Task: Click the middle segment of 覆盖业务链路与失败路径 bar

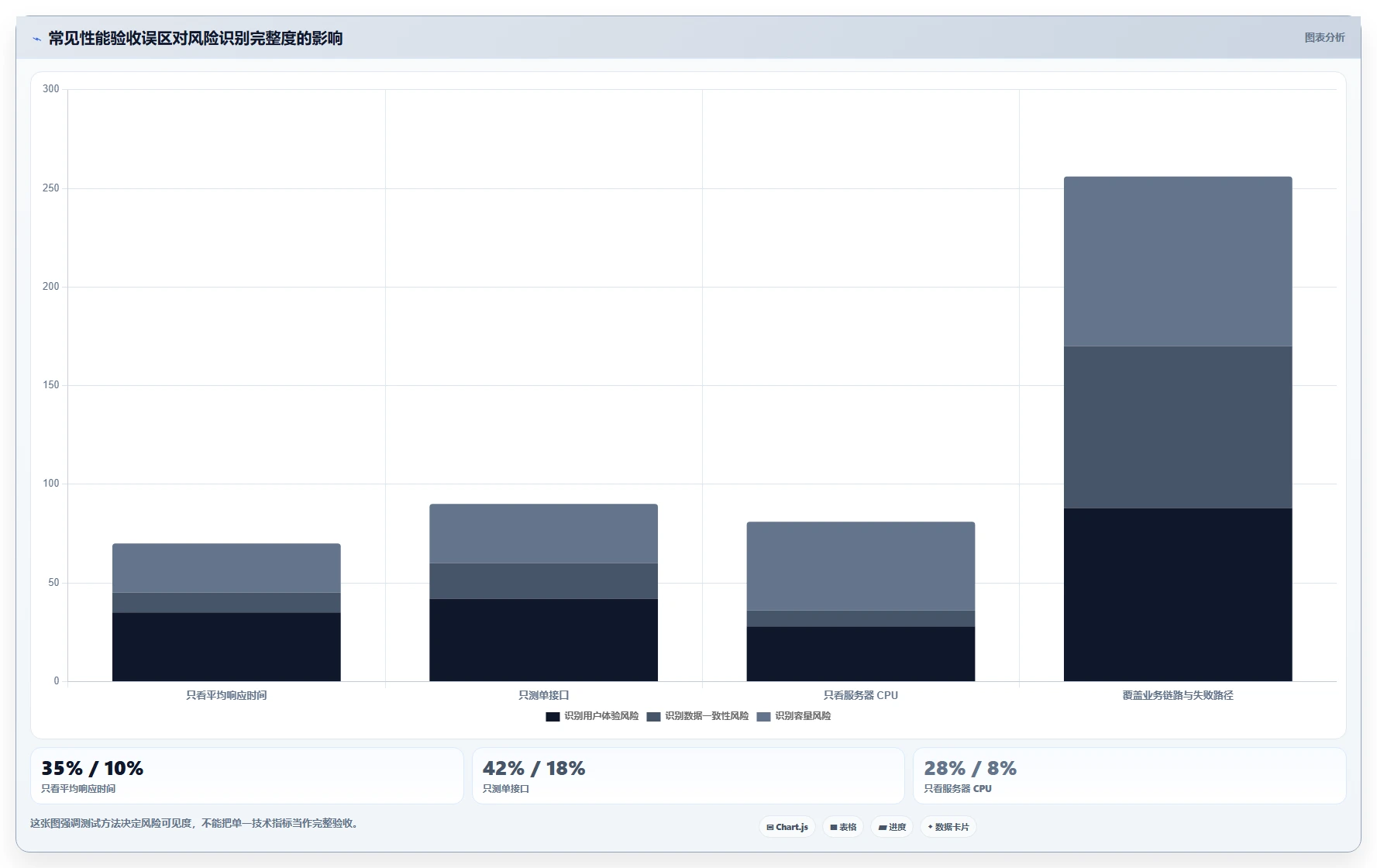Action: [1178, 427]
